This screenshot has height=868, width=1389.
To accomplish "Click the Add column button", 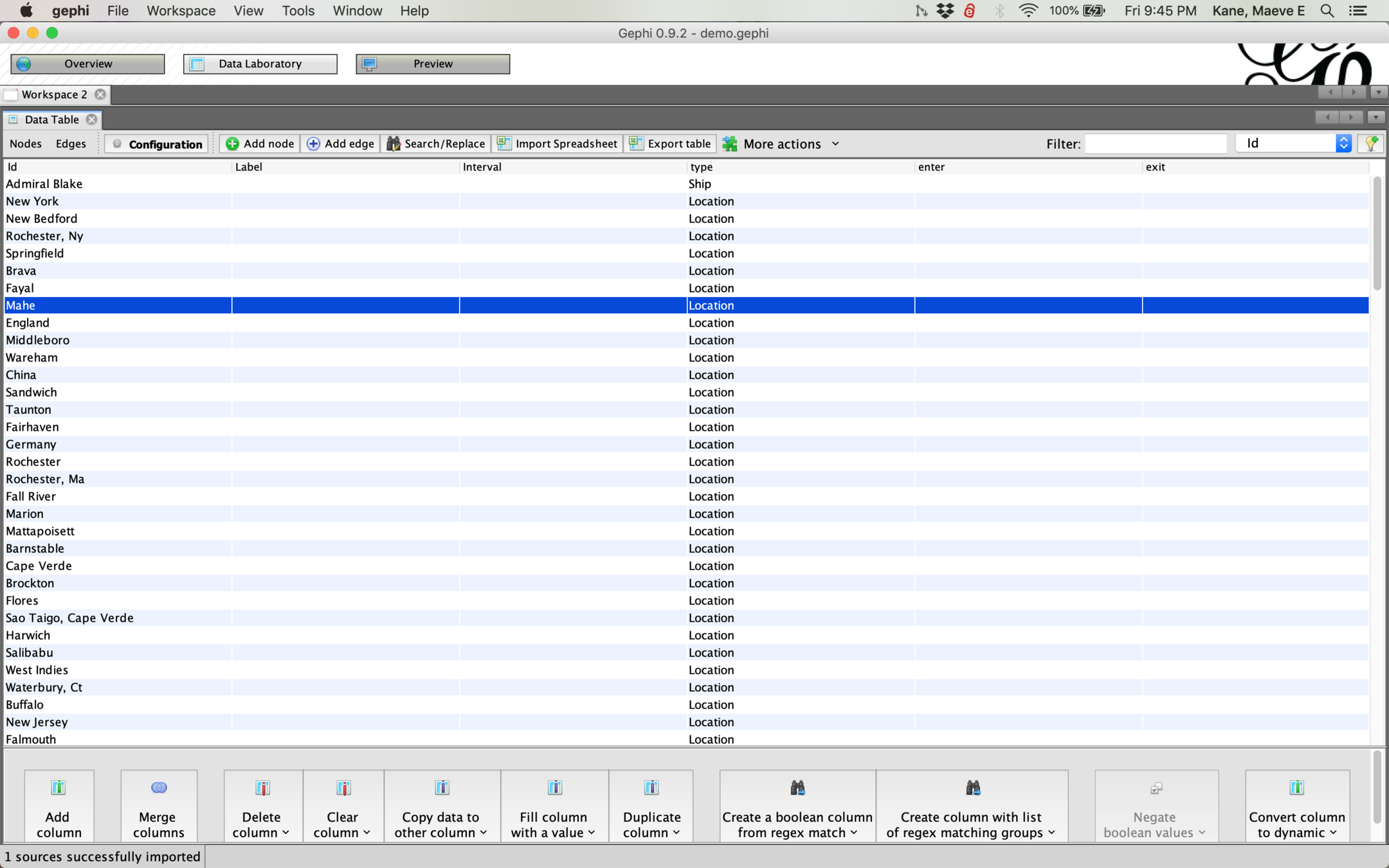I will 59,806.
